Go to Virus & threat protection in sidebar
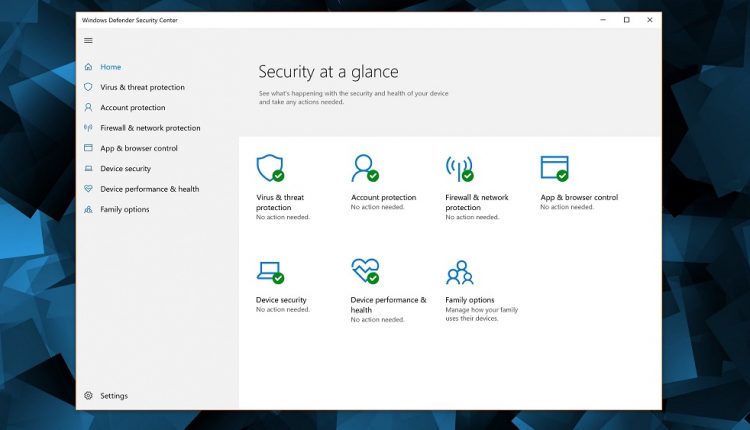 coord(143,87)
